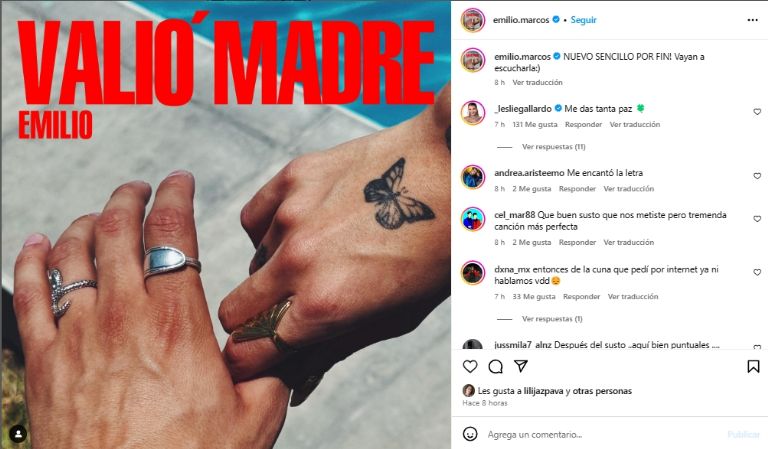Image resolution: width=768 pixels, height=449 pixels.
Task: Open the comment bubble icon
Action: 496,366
